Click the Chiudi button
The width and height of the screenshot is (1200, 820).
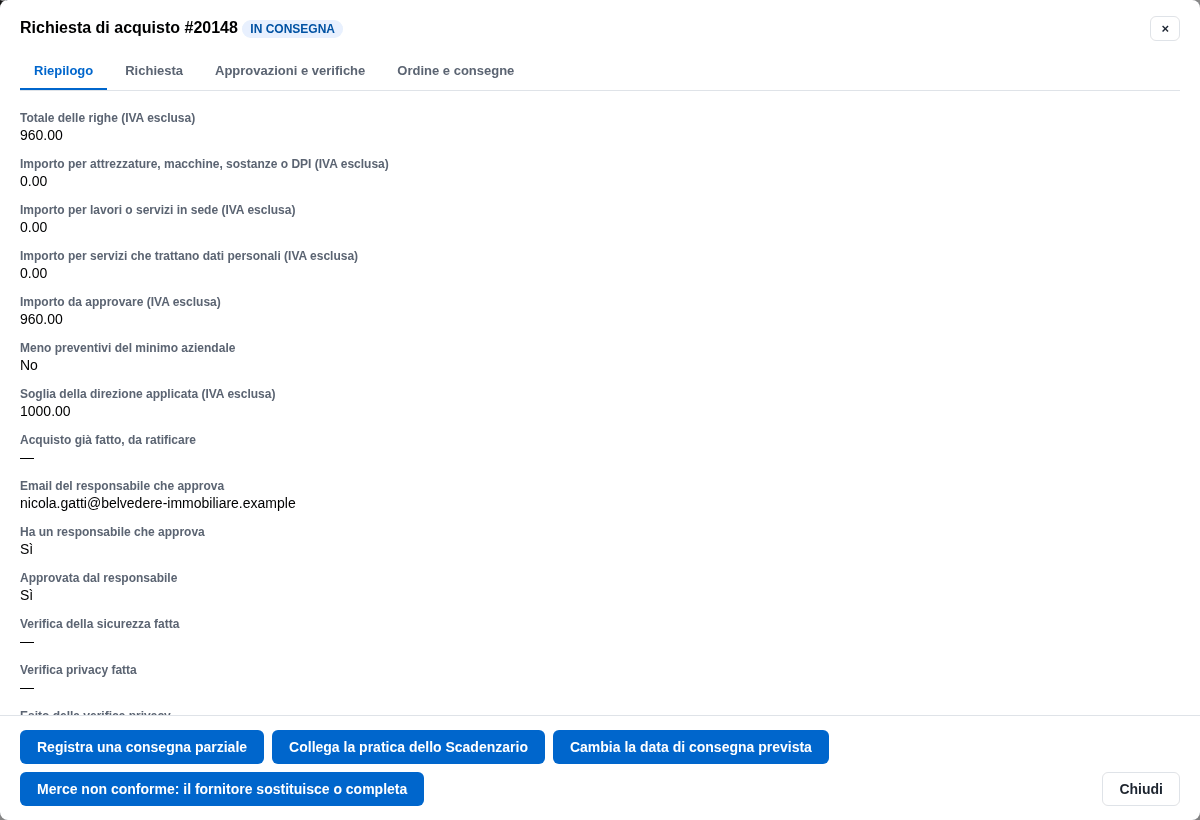[1141, 789]
